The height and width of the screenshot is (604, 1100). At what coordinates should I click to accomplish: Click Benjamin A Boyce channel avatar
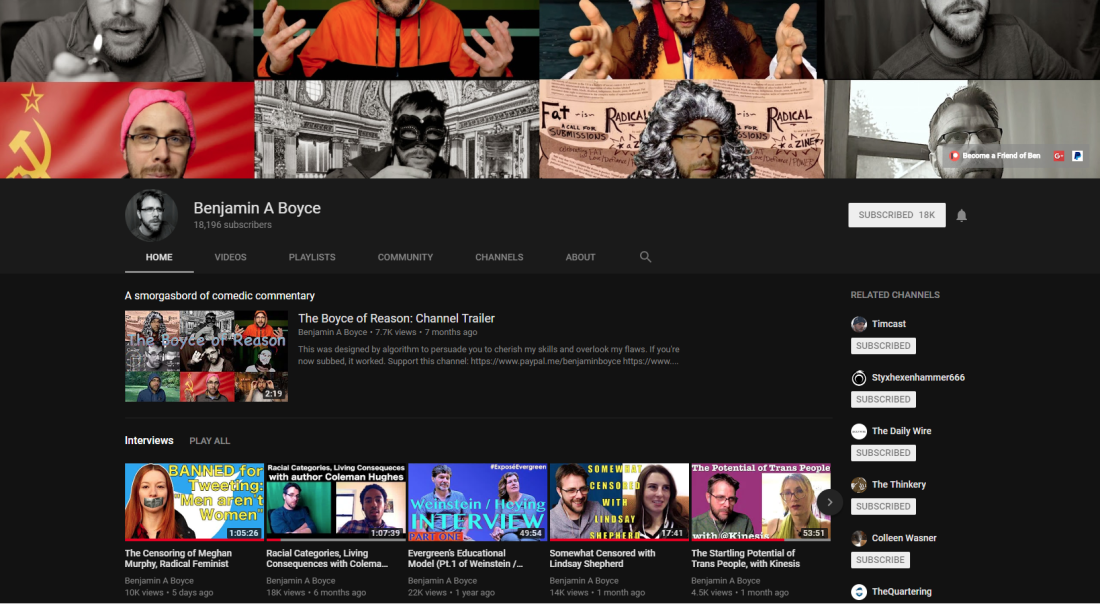coord(151,215)
